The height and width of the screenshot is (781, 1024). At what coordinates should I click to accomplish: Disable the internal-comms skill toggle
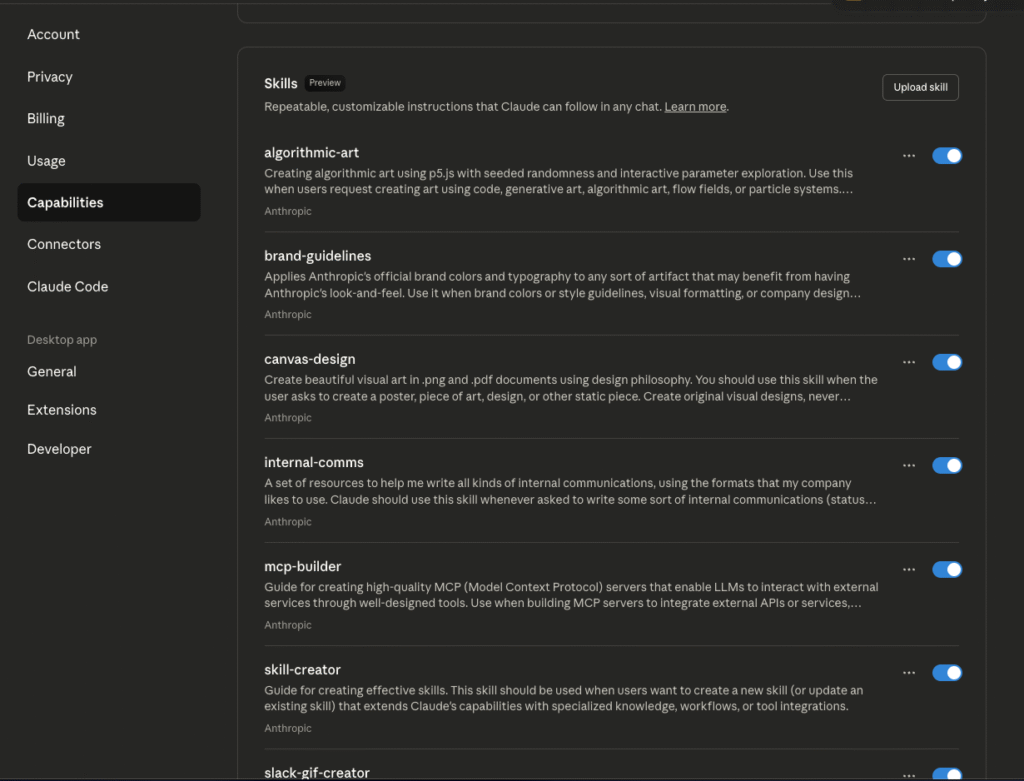click(946, 465)
